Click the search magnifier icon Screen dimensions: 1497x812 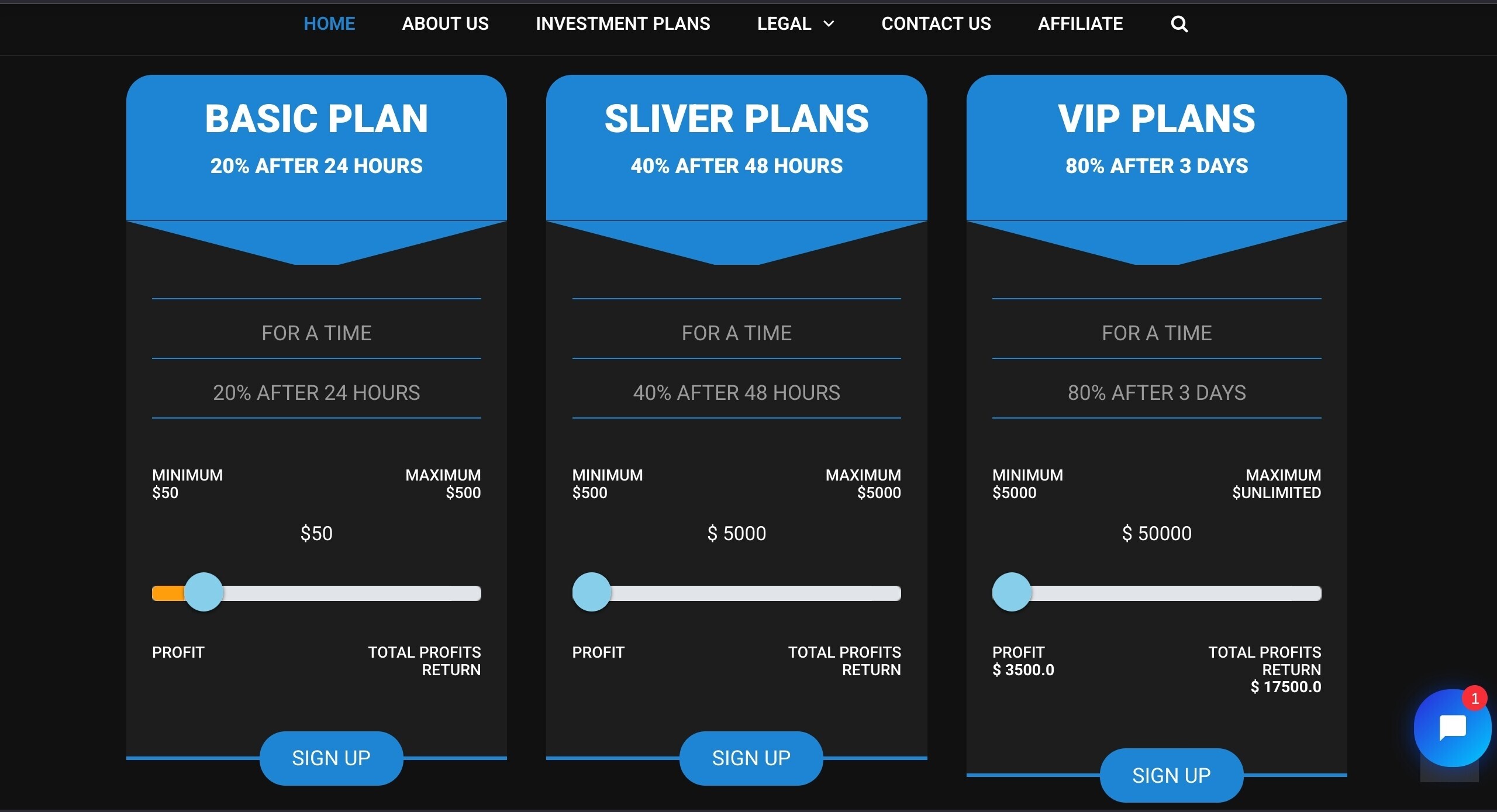coord(1179,24)
